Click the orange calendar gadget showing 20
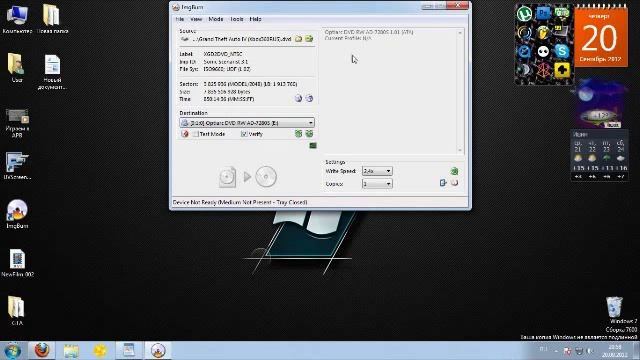The width and height of the screenshot is (640, 360). click(x=601, y=36)
